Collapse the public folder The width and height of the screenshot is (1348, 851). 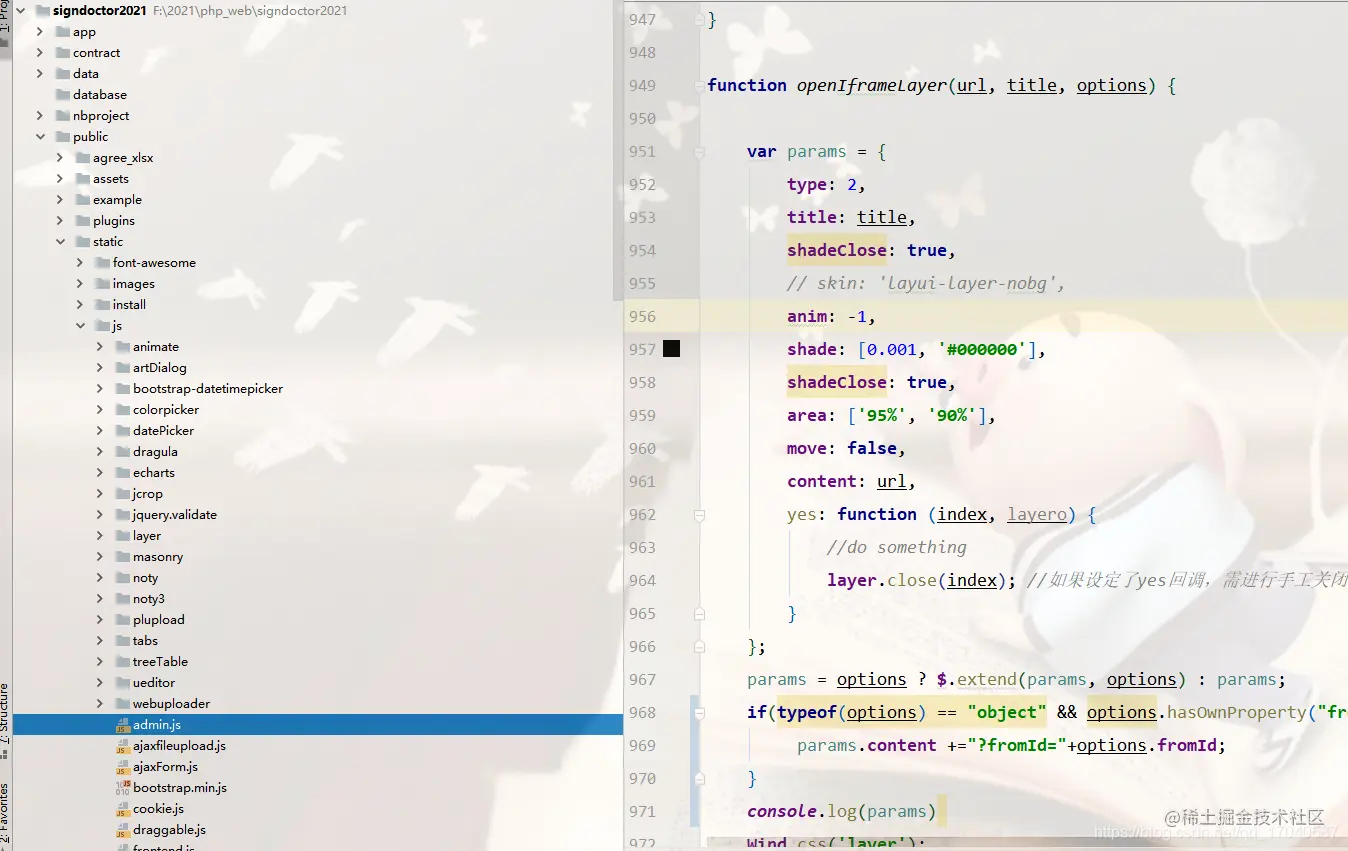40,137
